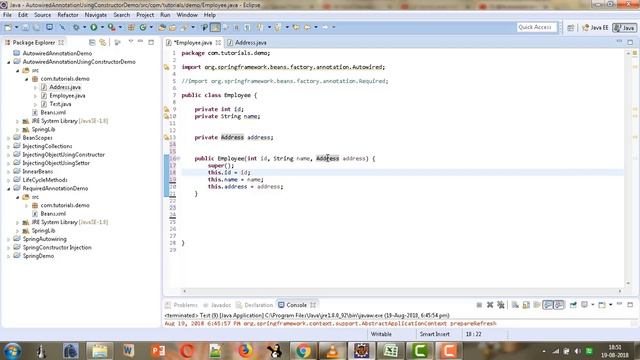Open the Project menu
The height and width of the screenshot is (360, 640).
145,15
